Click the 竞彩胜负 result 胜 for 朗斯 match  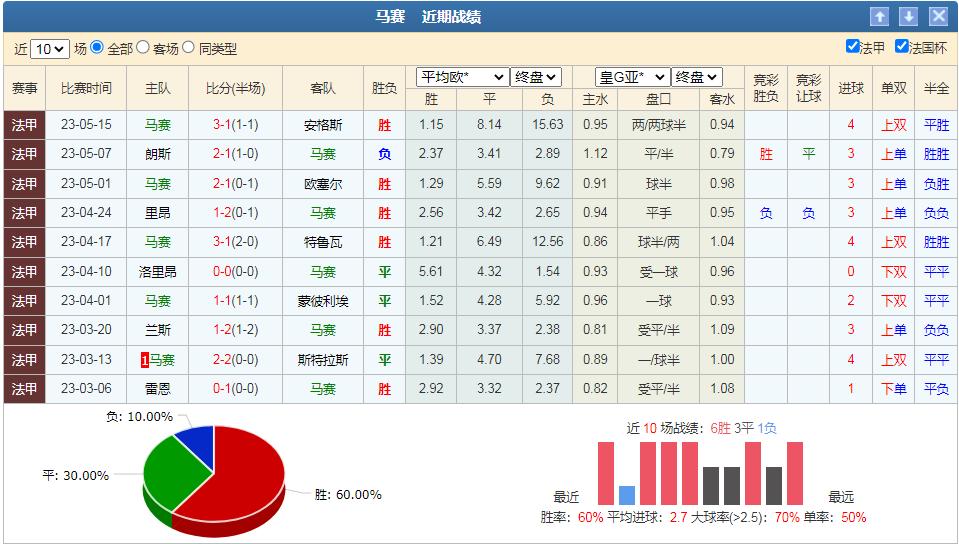pos(766,154)
